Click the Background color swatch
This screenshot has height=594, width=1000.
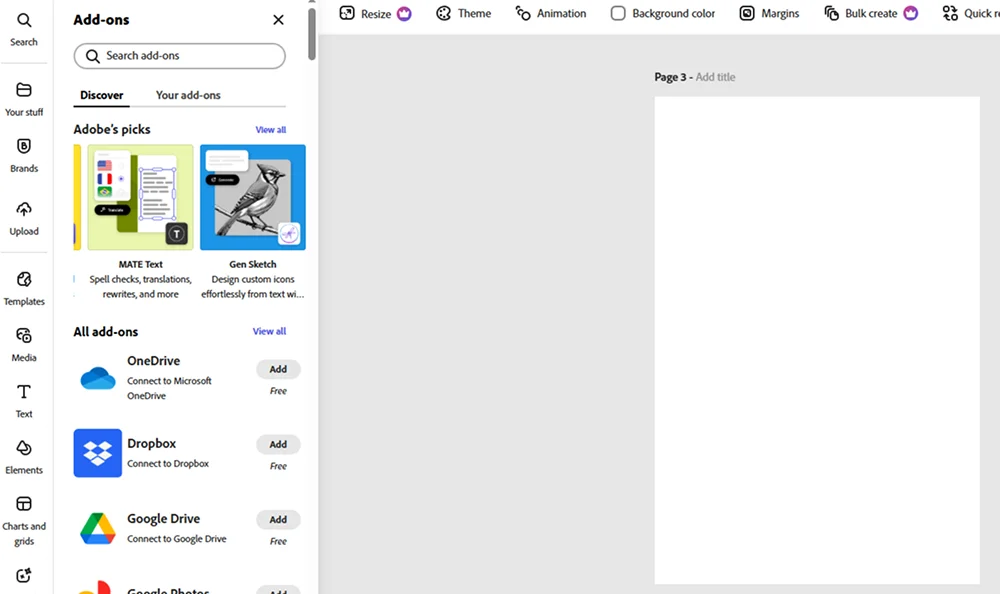click(618, 13)
